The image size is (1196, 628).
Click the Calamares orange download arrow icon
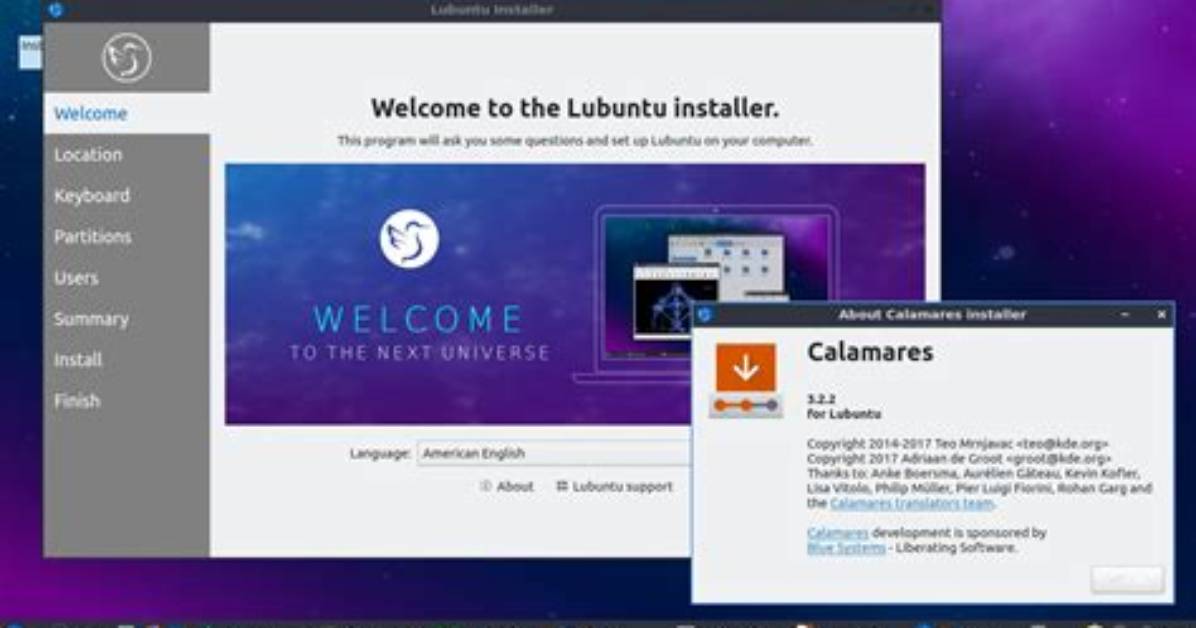point(745,380)
